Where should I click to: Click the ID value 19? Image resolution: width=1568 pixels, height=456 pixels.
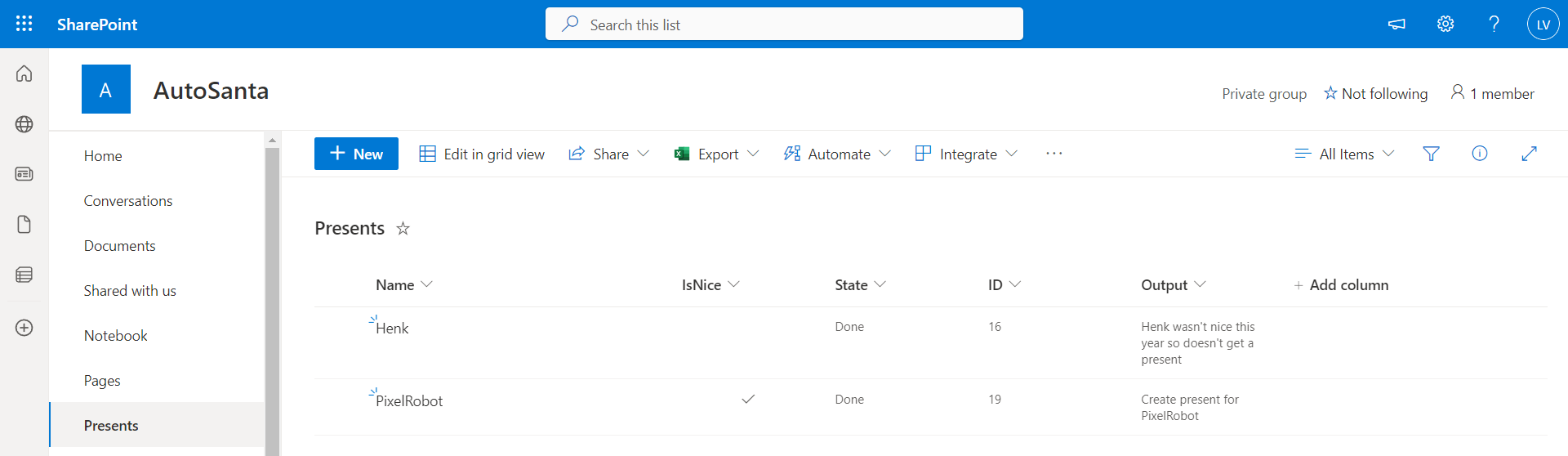click(x=995, y=399)
